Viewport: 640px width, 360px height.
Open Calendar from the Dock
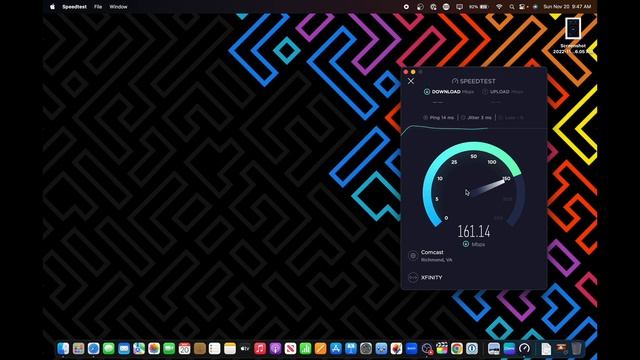click(x=184, y=349)
